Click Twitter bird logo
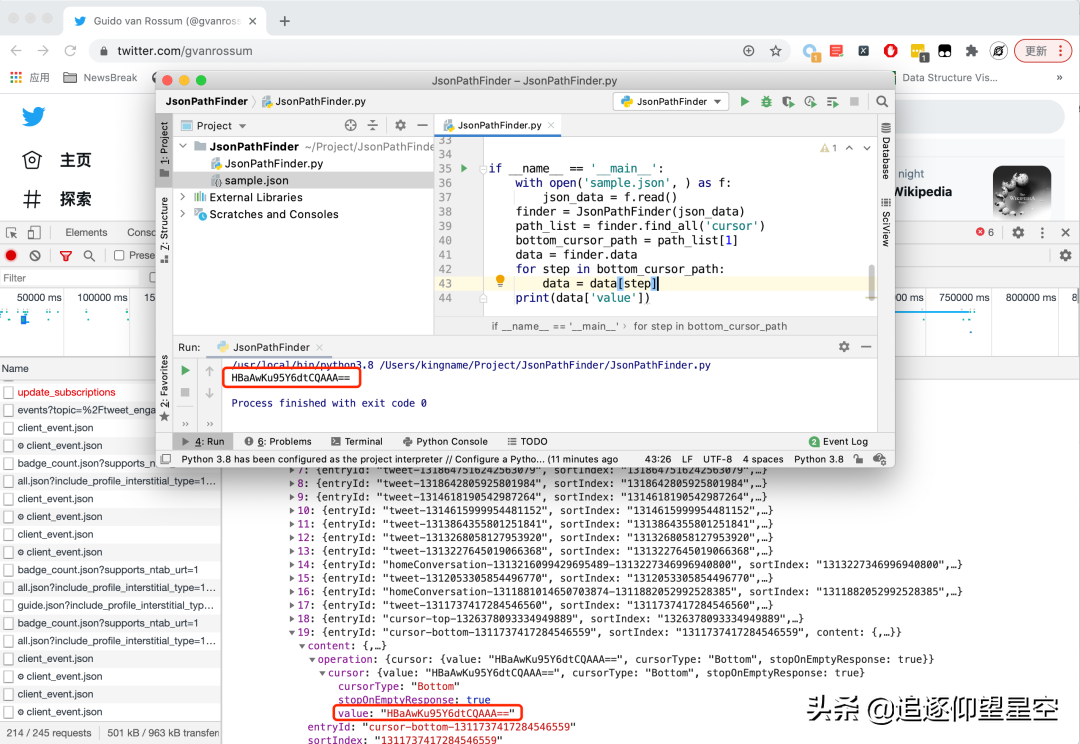Screen dimensions: 1080x744 33,116
